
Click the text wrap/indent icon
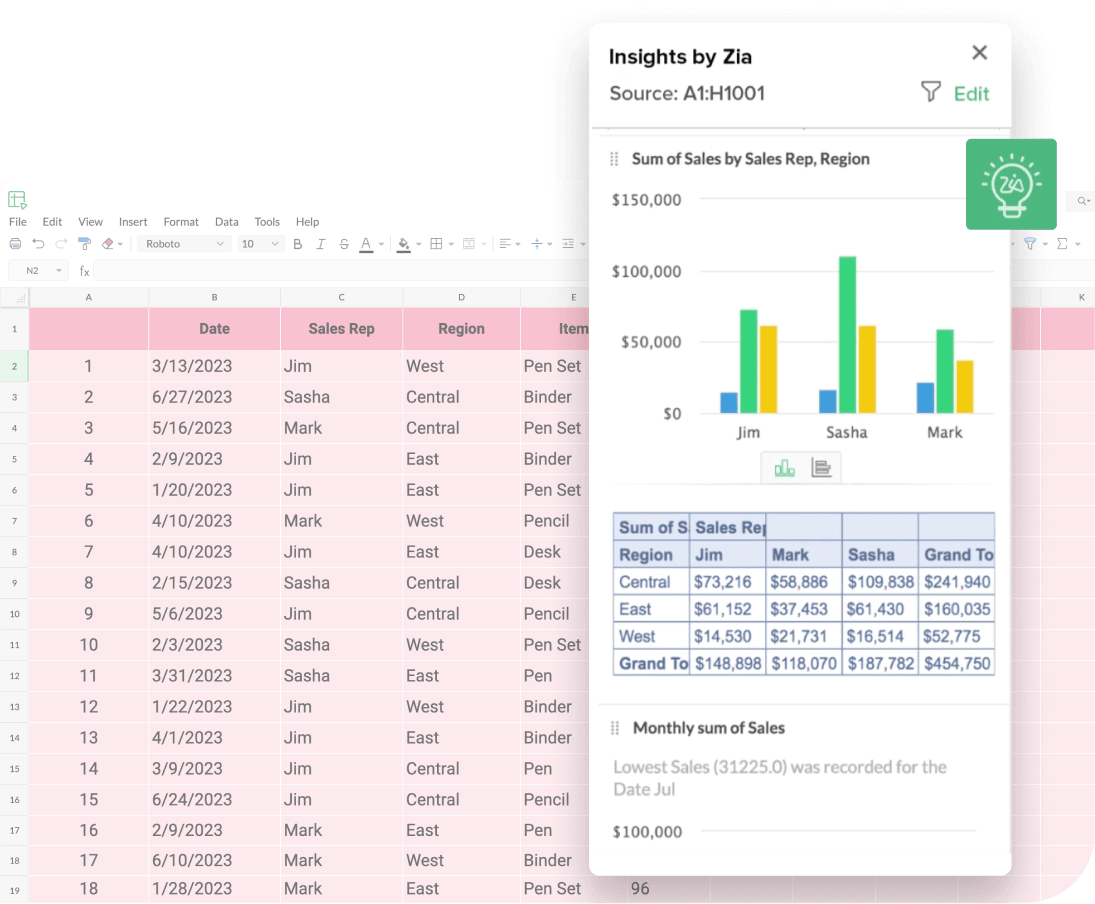(x=568, y=244)
